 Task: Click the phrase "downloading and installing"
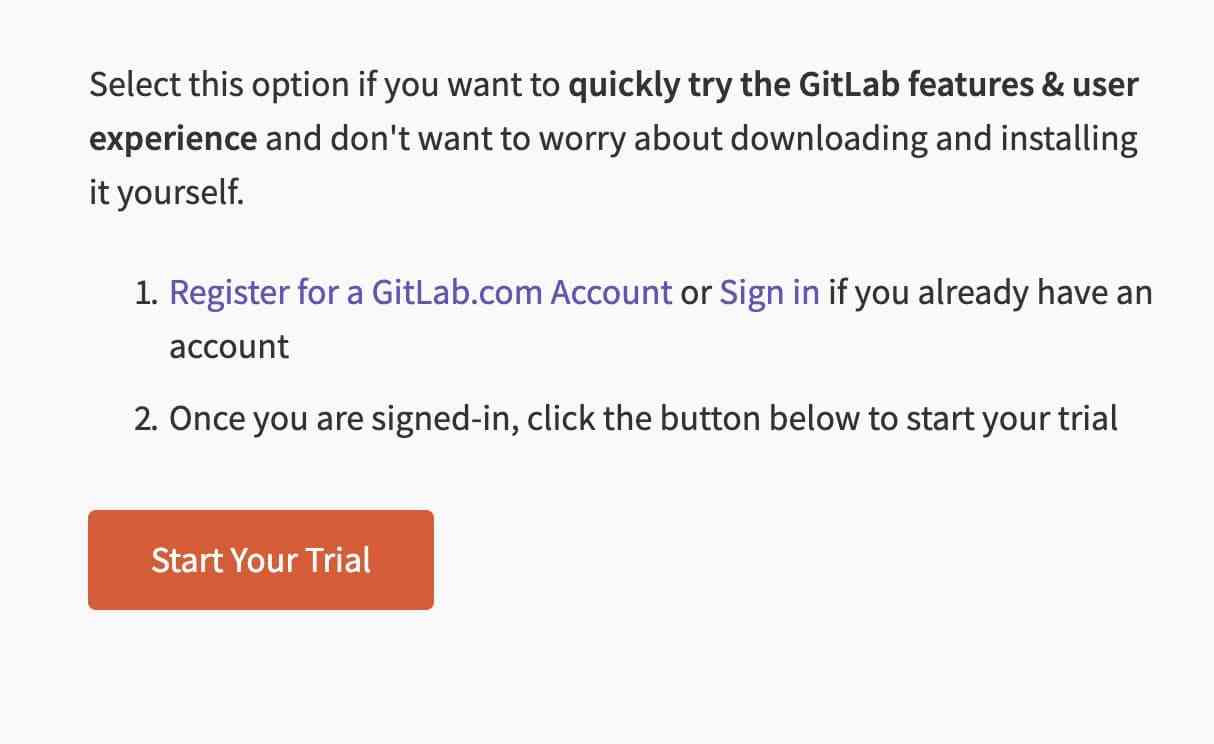(934, 138)
